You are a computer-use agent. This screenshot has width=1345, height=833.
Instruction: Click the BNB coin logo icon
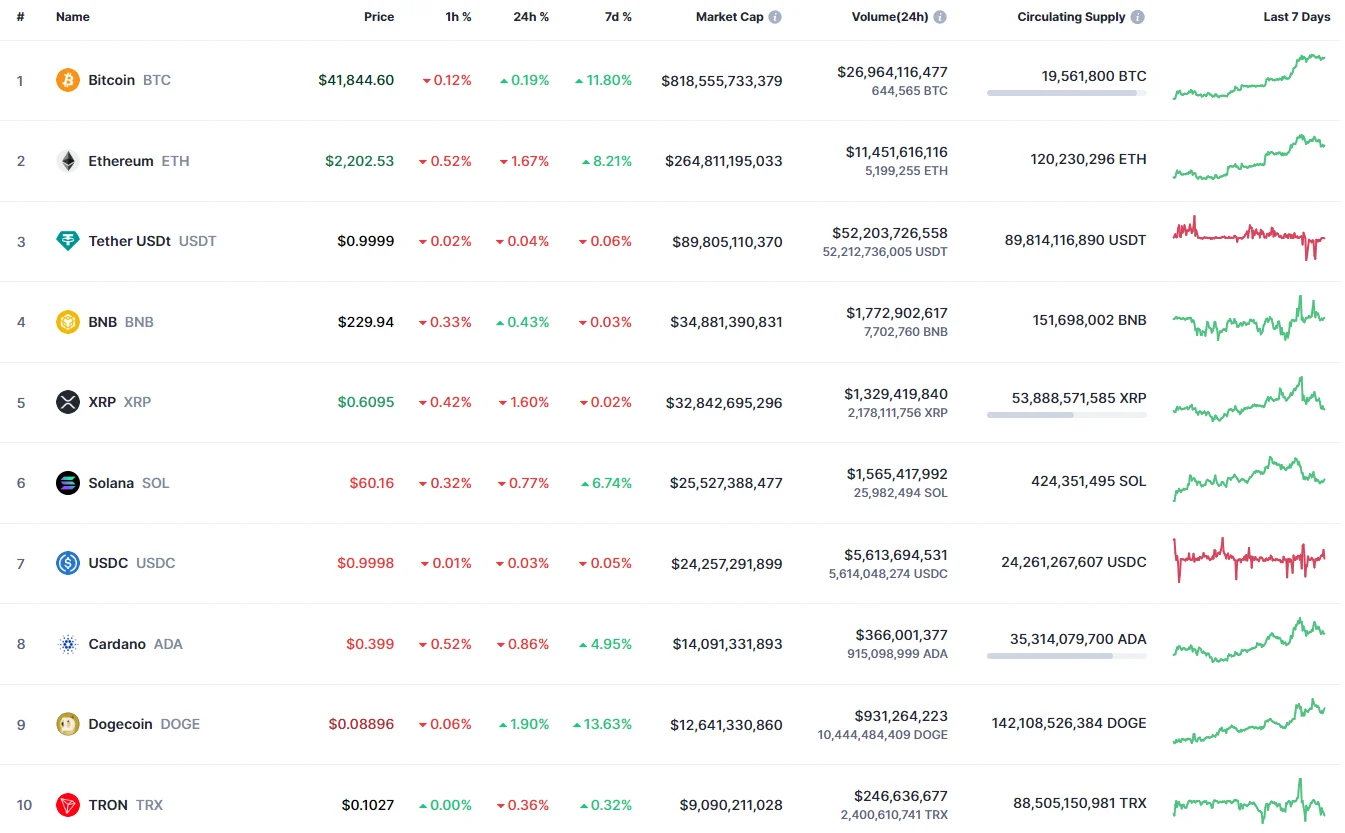click(67, 322)
